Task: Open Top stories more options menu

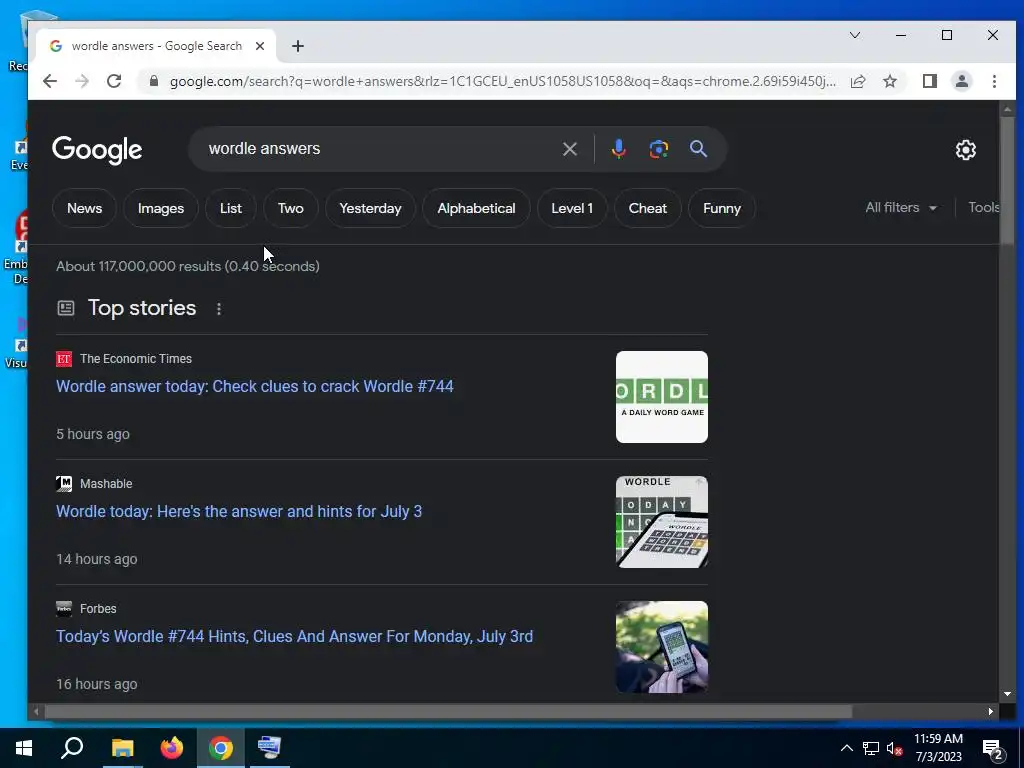Action: (x=219, y=309)
